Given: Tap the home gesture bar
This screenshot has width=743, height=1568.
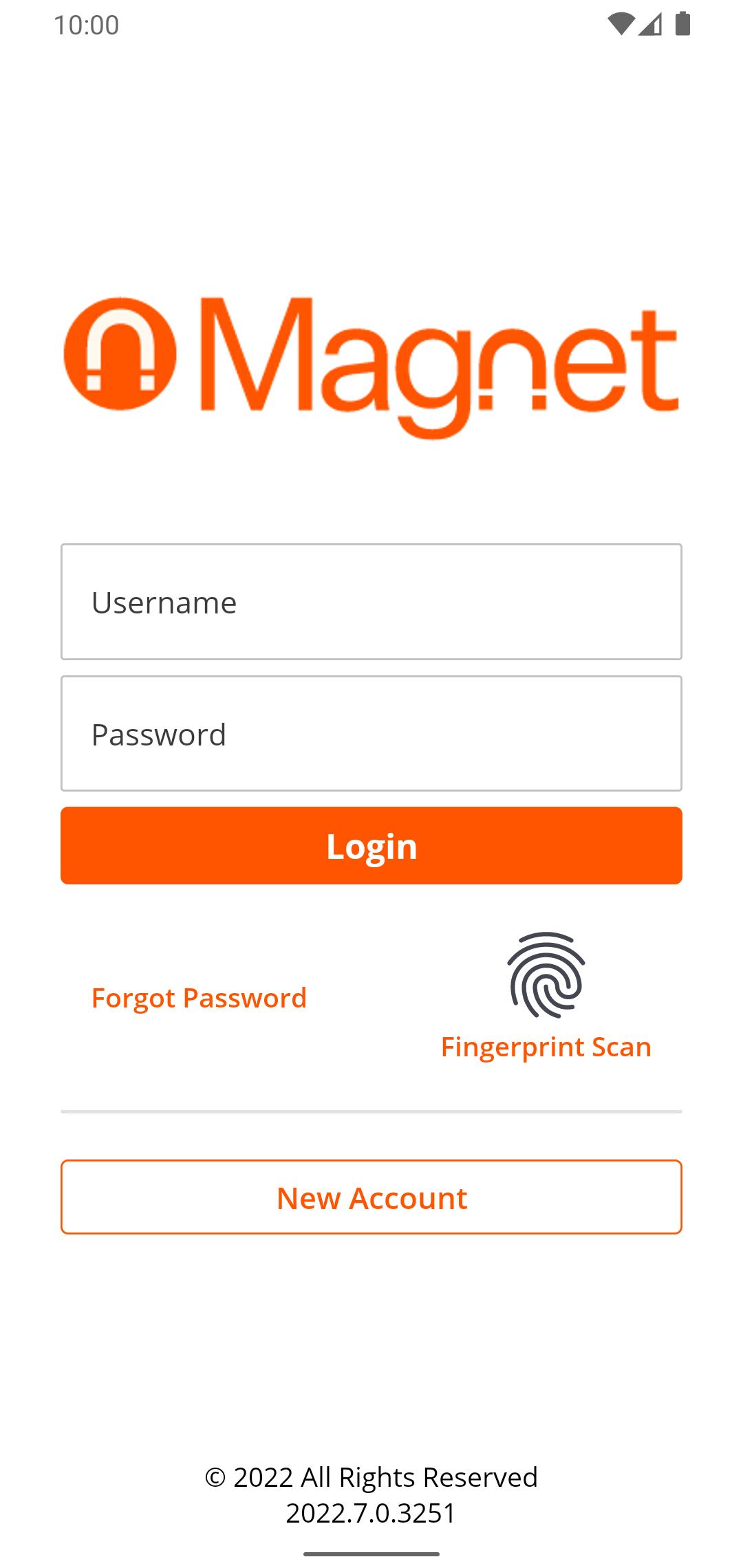Looking at the screenshot, I should point(371,1554).
